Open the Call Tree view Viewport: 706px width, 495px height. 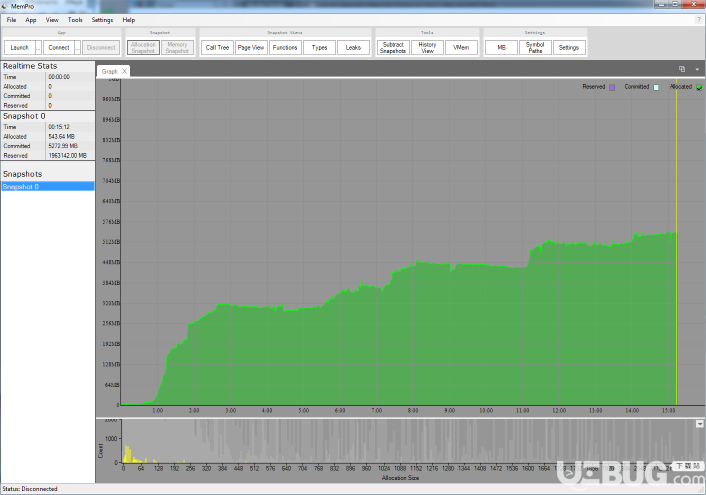tap(217, 47)
